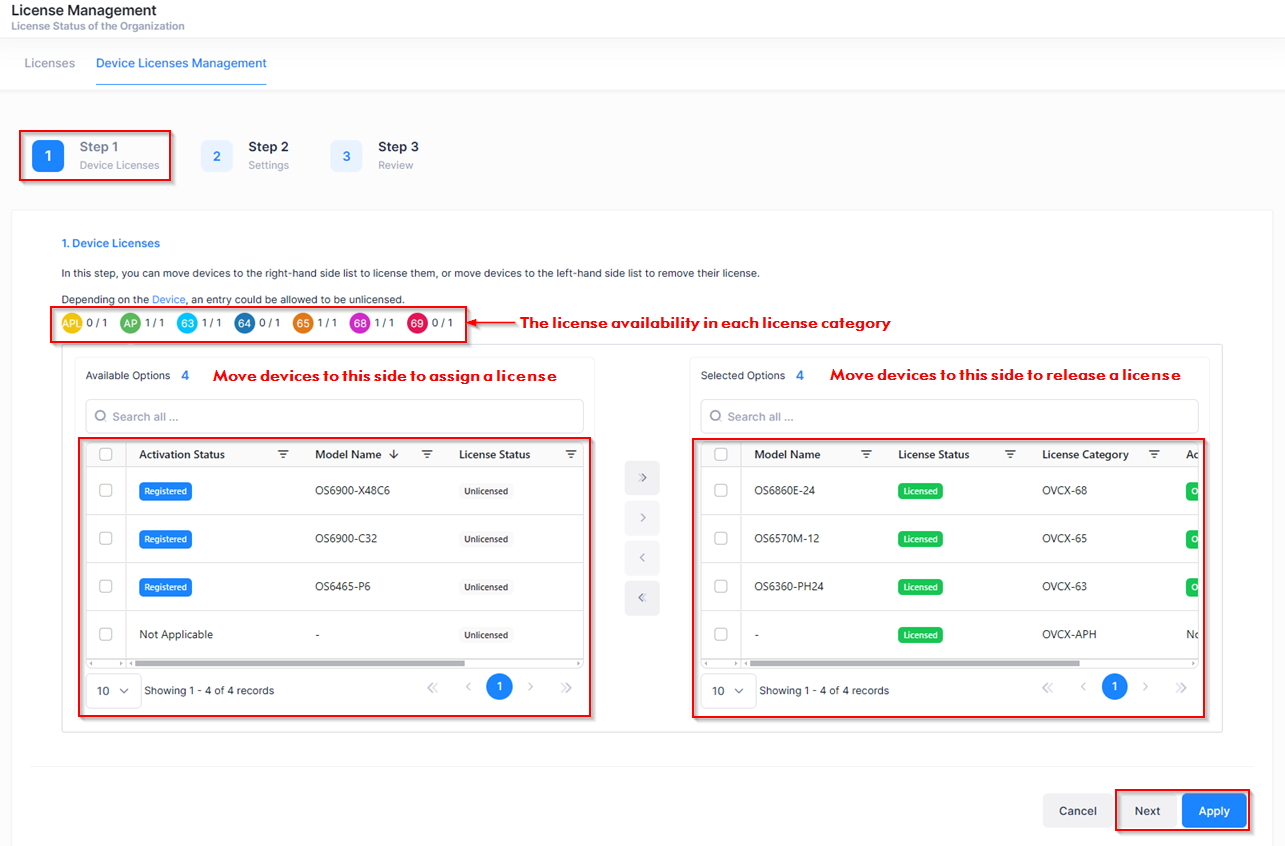The width and height of the screenshot is (1285, 846).
Task: Click the yellow APL license category badge
Action: (71, 323)
